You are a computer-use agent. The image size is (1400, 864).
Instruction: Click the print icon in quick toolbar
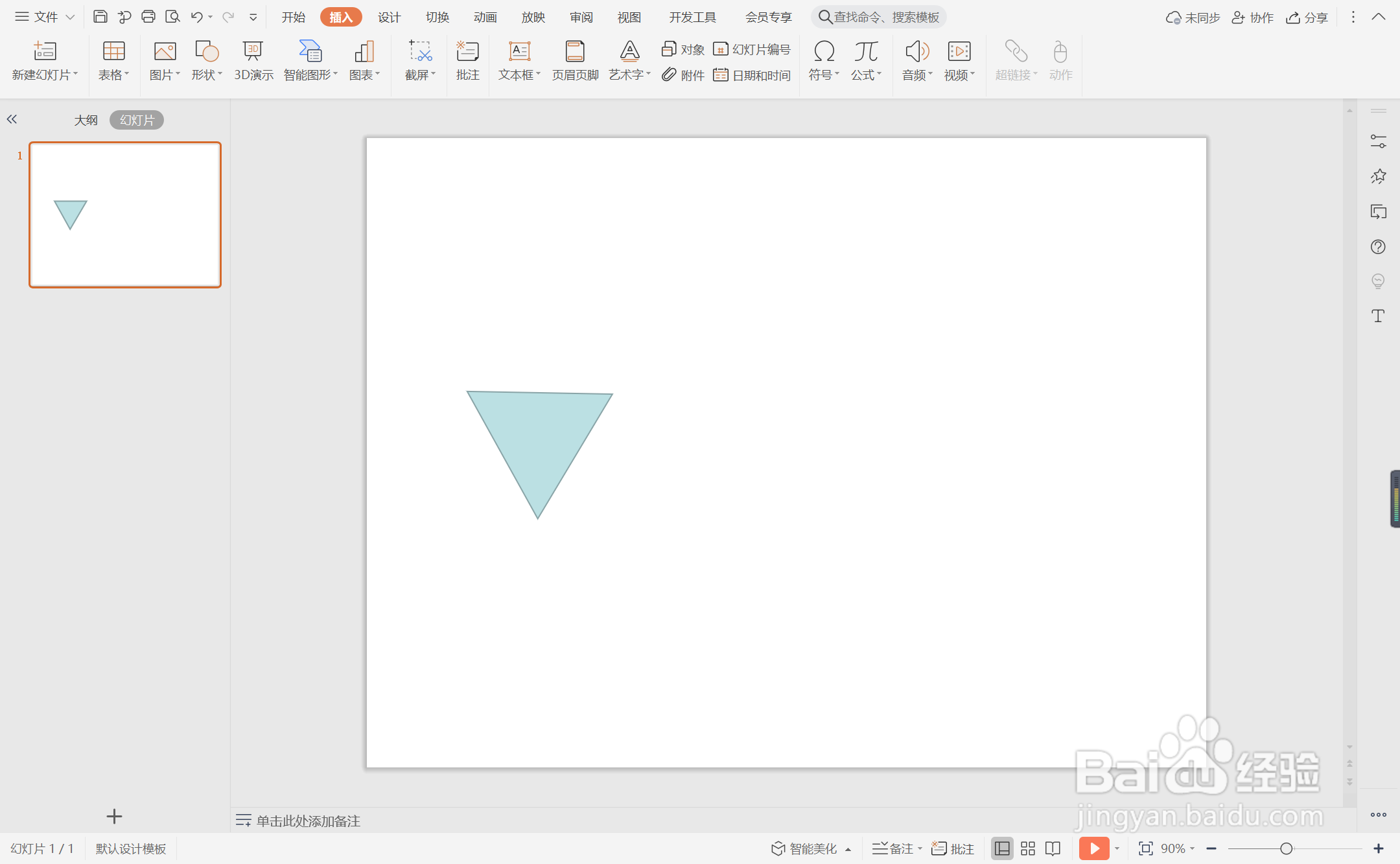click(148, 17)
